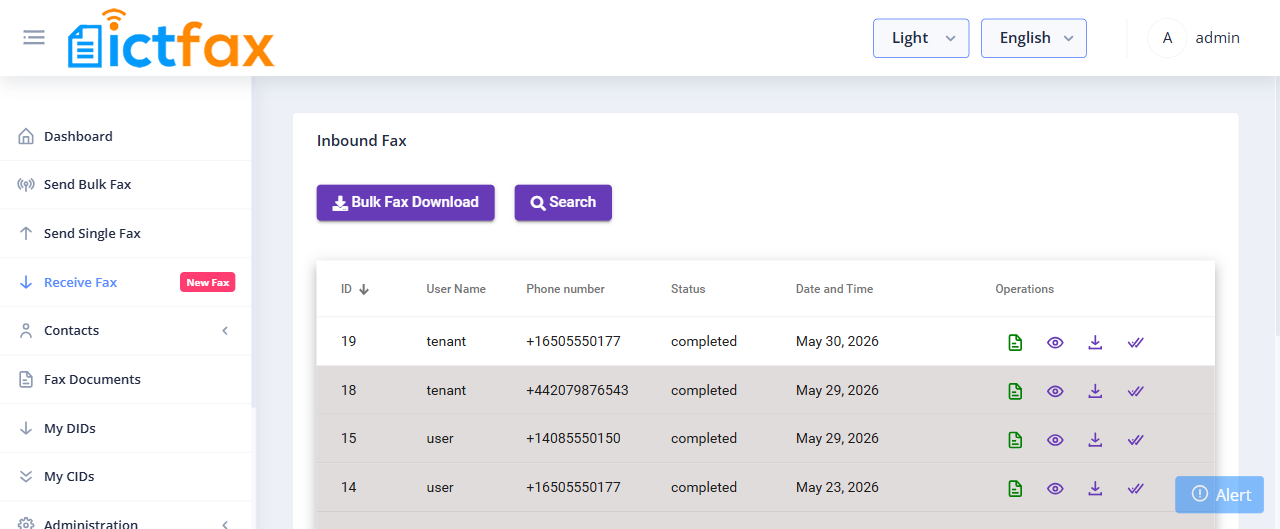
Task: Open document icon for fax 15
Action: coord(1015,440)
